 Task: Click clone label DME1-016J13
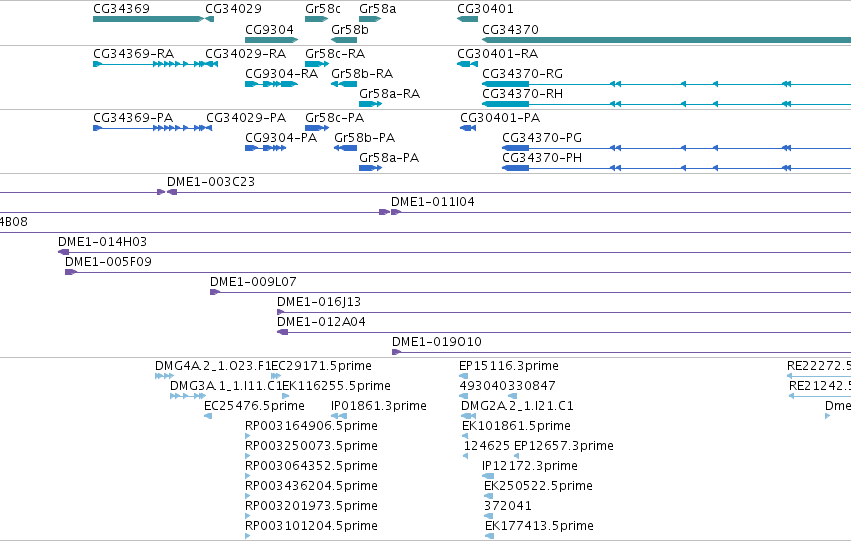pos(319,302)
